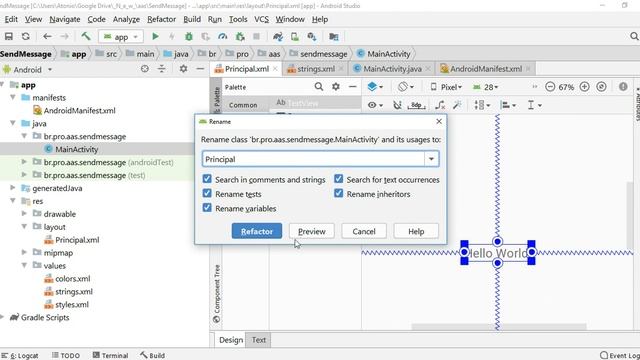
Task: Toggle autoconnect magnet icon
Action: [397, 105]
